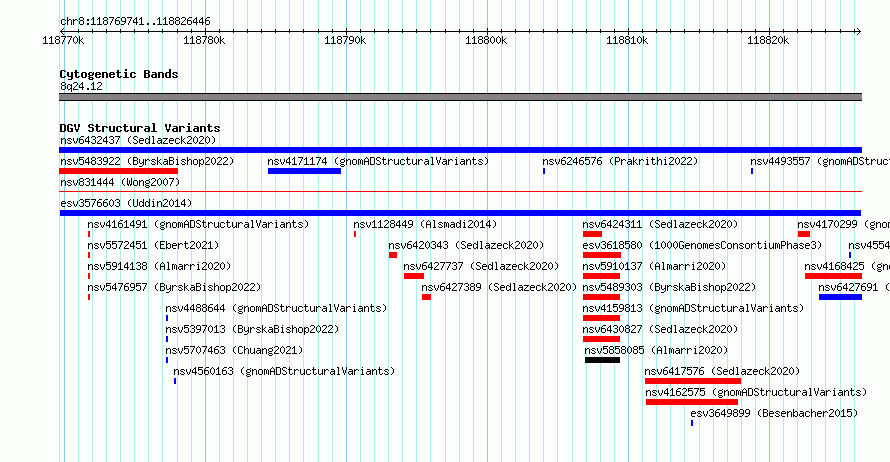The width and height of the screenshot is (890, 462).
Task: Click the chr8:118769741..118826446 coordinate label
Action: (135, 22)
